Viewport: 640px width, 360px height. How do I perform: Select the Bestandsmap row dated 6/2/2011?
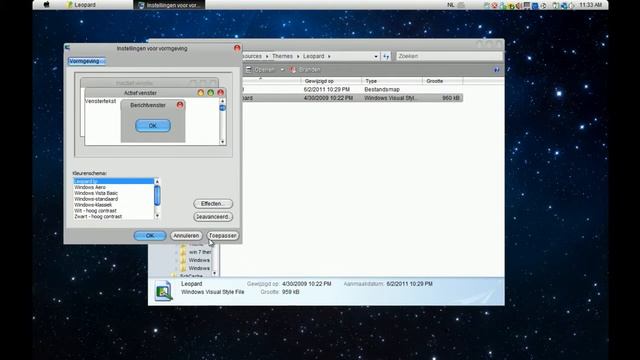click(x=353, y=89)
